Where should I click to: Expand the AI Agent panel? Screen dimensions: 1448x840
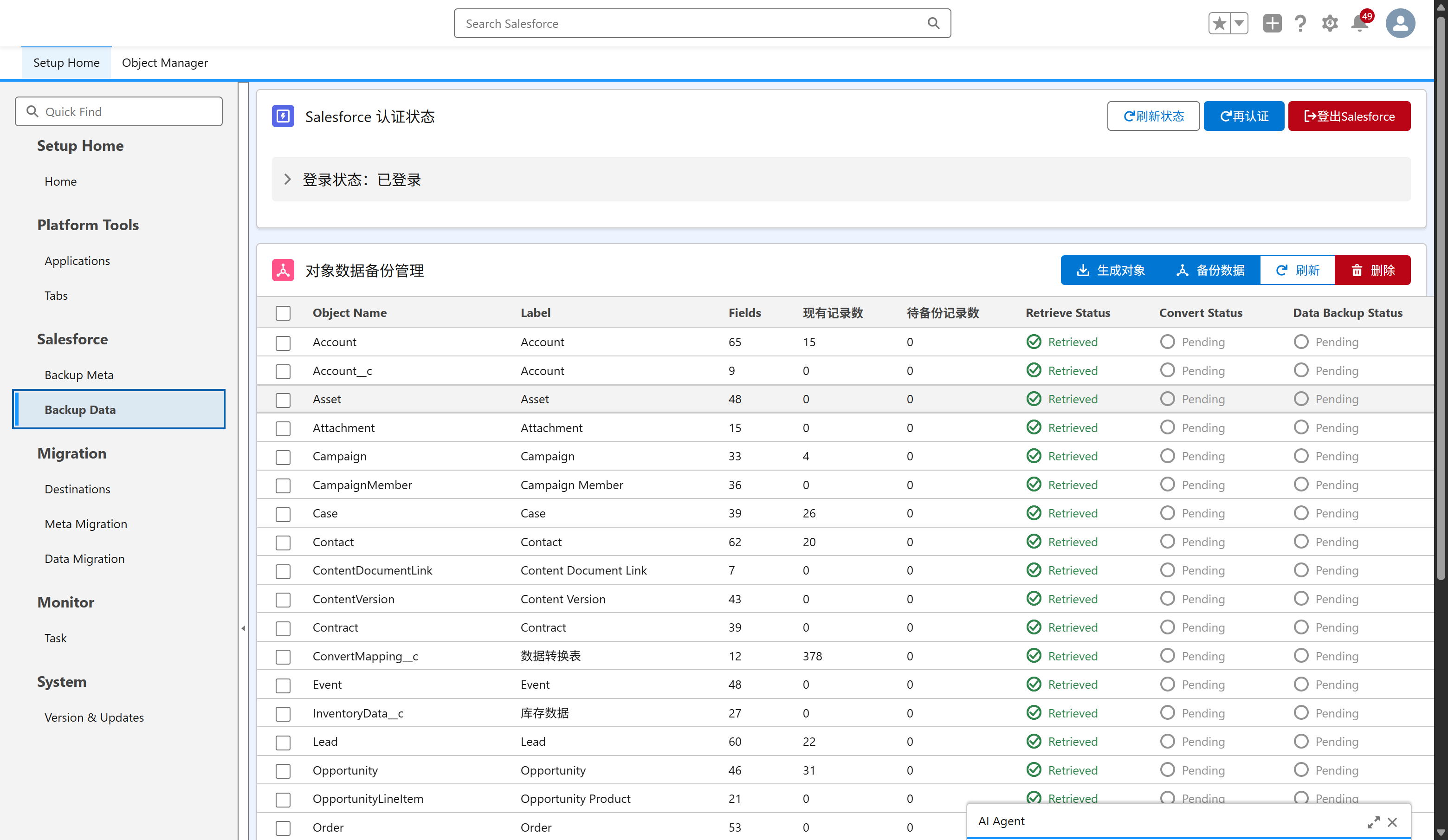(x=1373, y=822)
